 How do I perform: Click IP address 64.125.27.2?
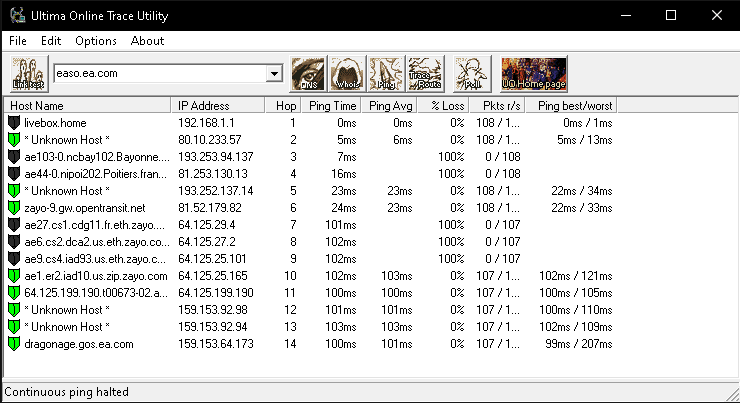tap(207, 242)
